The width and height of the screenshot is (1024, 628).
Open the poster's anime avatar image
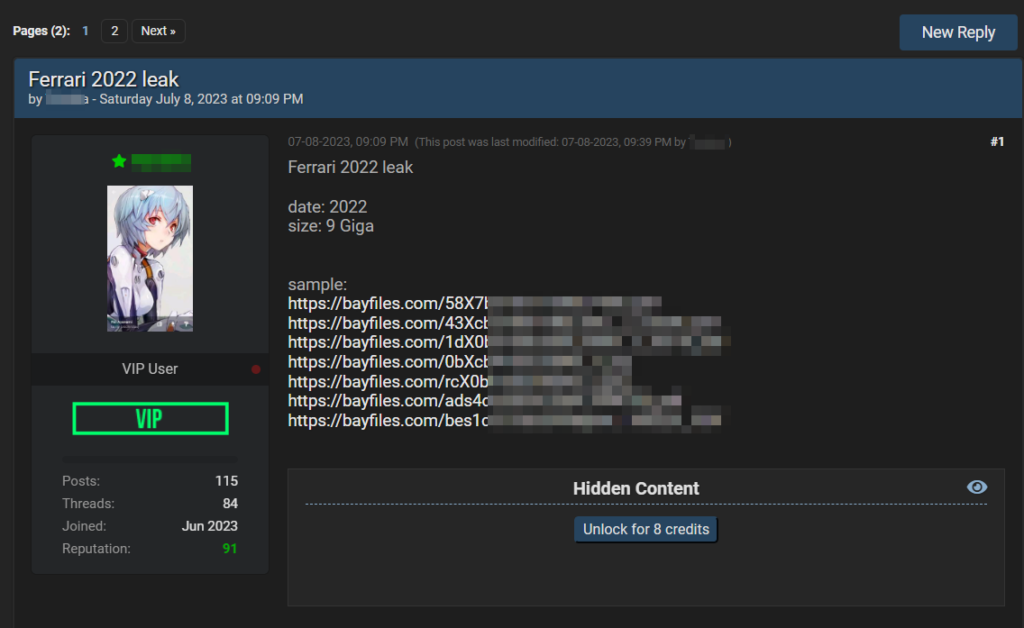tap(150, 258)
